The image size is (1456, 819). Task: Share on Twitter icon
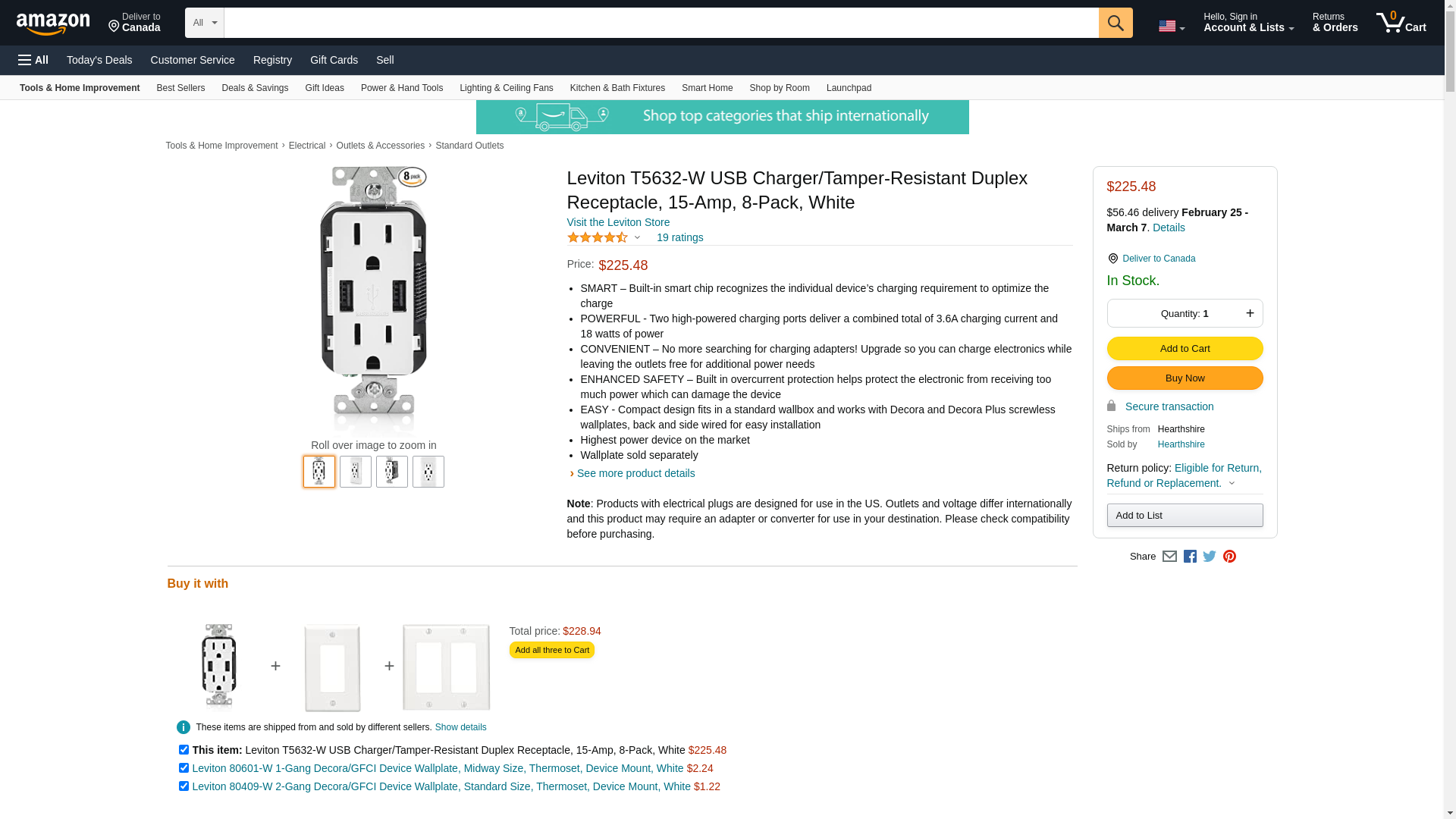point(1210,557)
